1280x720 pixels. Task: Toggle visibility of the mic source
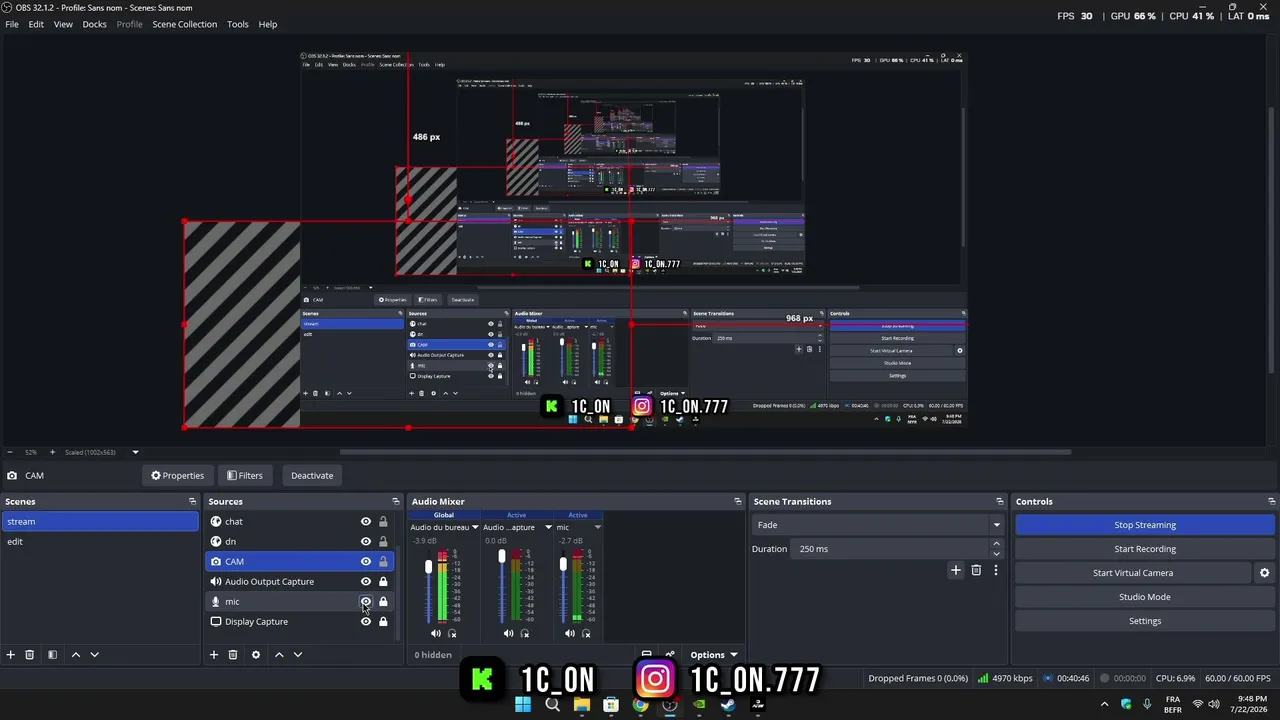[366, 601]
